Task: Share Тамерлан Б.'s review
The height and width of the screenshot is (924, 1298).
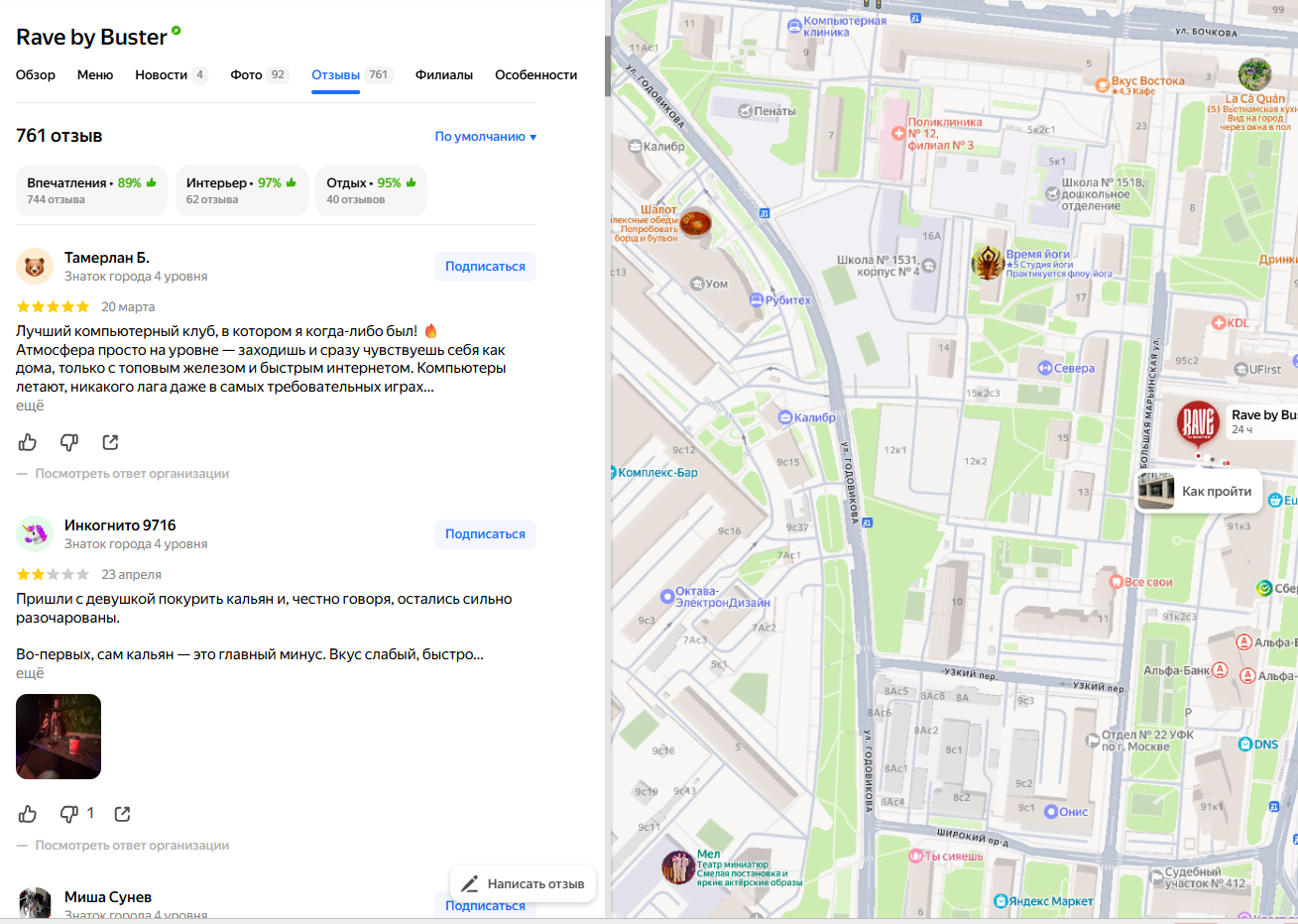Action: (x=111, y=442)
